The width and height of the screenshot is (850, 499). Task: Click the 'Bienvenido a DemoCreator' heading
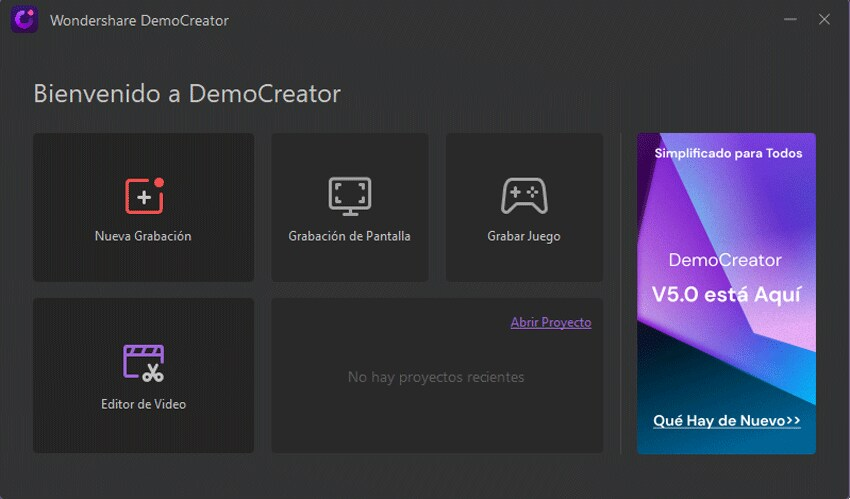[187, 94]
